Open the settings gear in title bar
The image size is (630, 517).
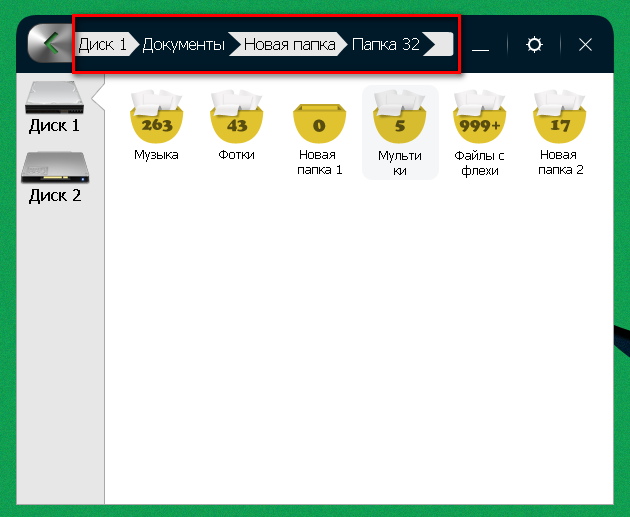click(534, 45)
